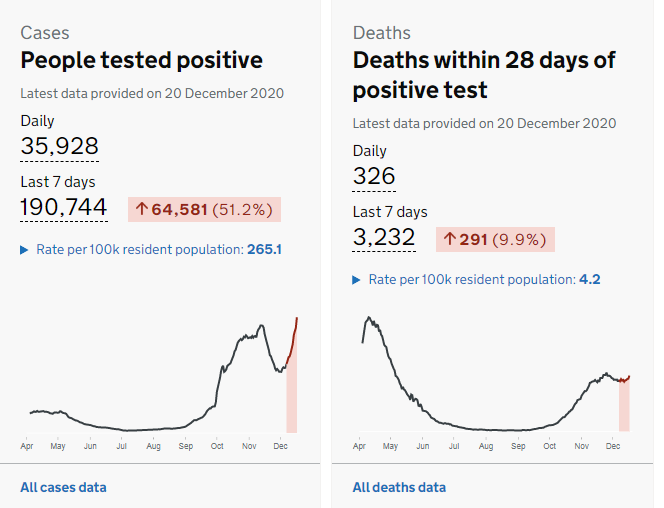Open the All cases data link
Image resolution: width=664 pixels, height=508 pixels.
pyautogui.click(x=63, y=487)
